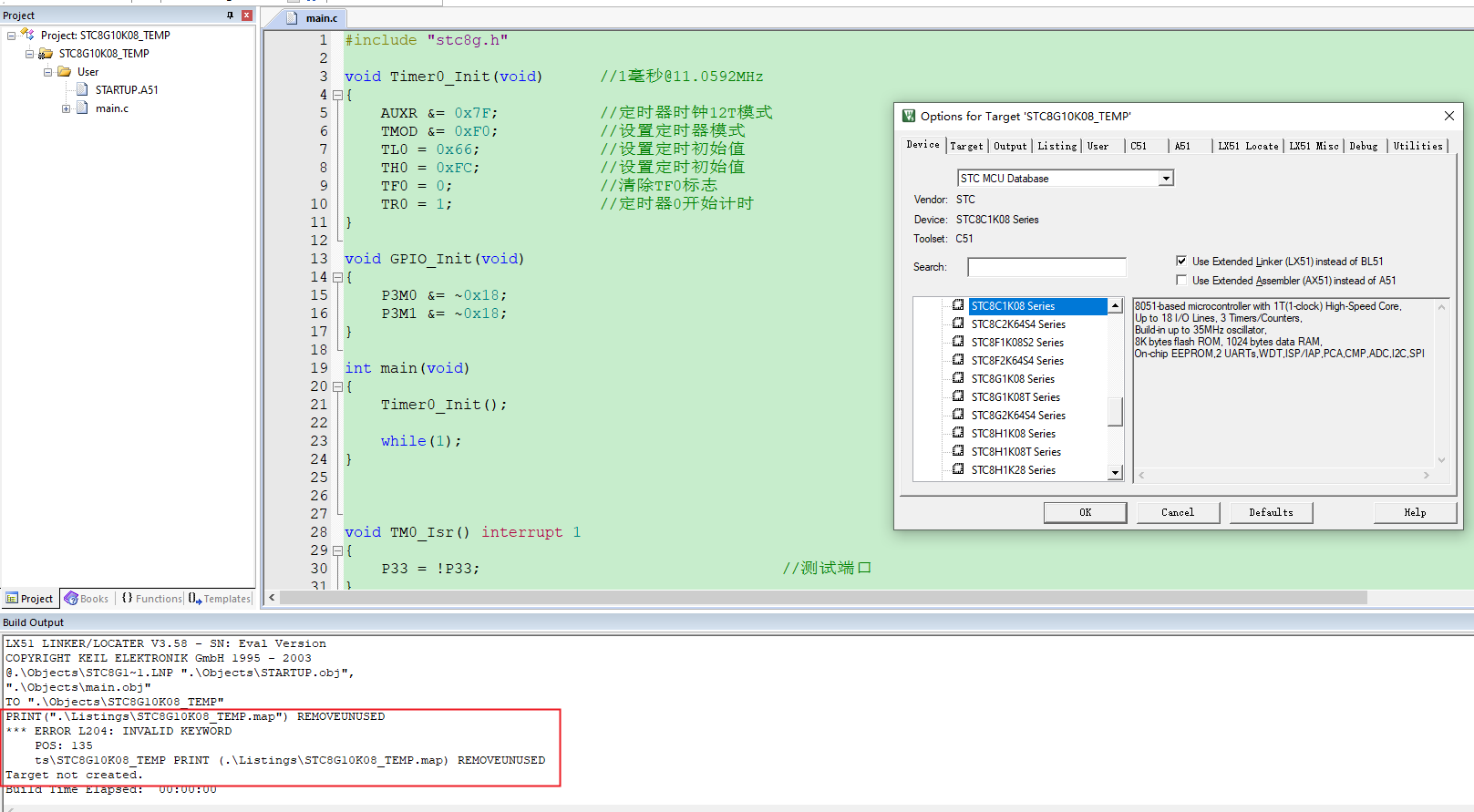
Task: Switch to the Target tab
Action: 966,146
